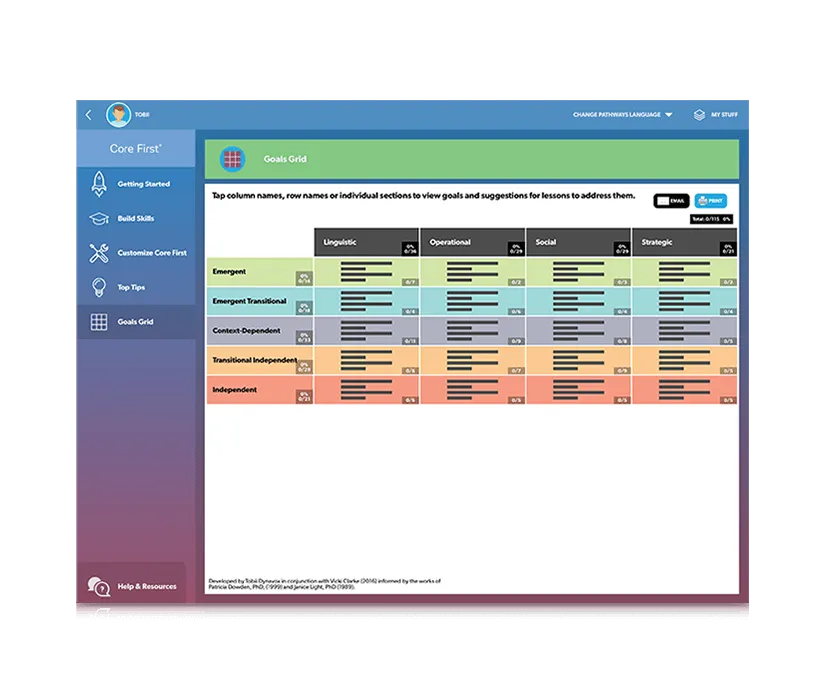Open My Stuff stack icon
The height and width of the screenshot is (675, 825).
pyautogui.click(x=699, y=115)
